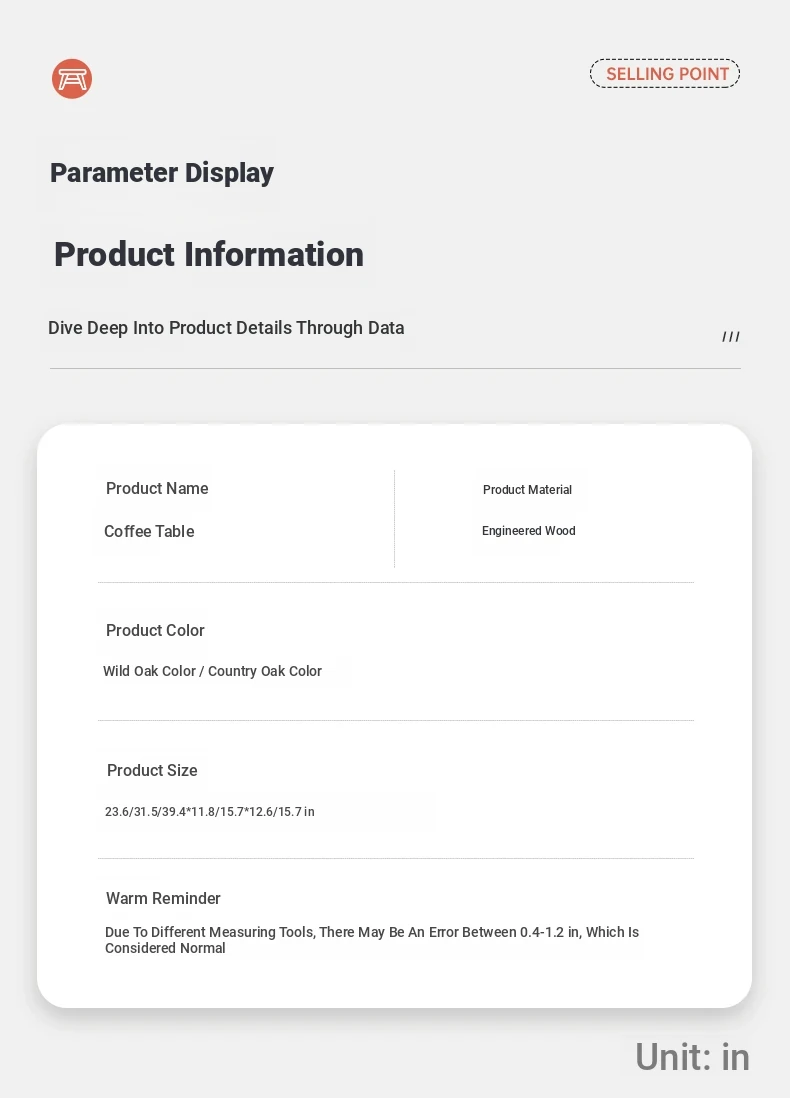Viewport: 790px width, 1098px height.
Task: Click the 23.6/31.5/39.4 size dimensions text
Action: click(210, 812)
